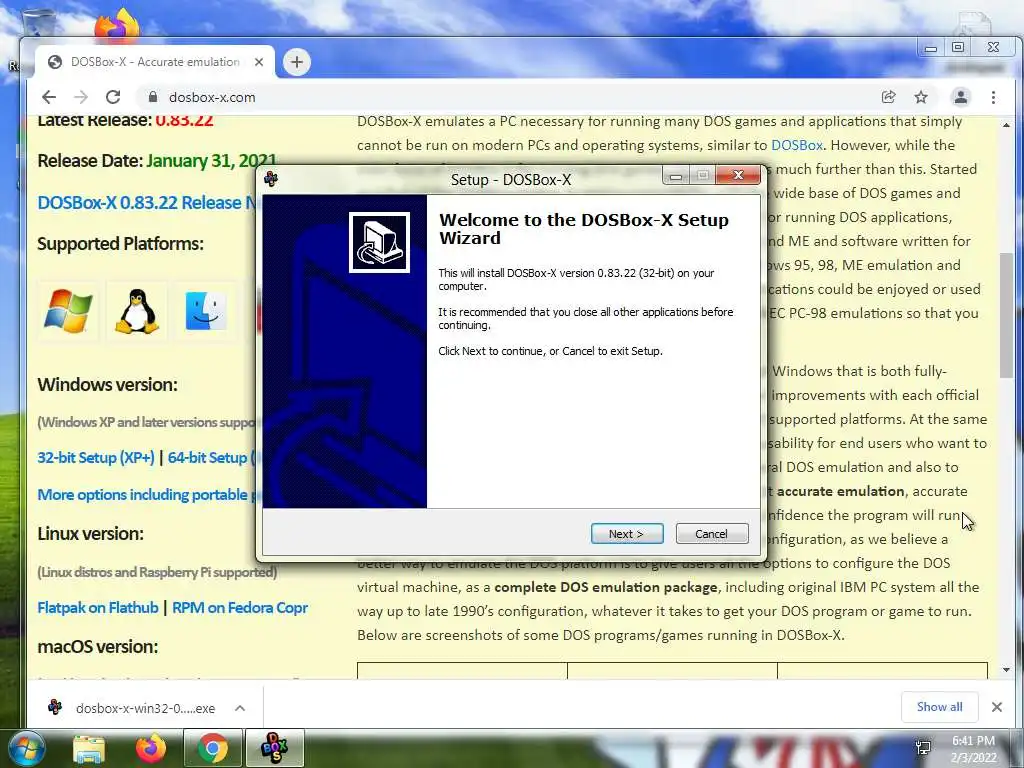This screenshot has height=768, width=1024.
Task: Open DOSBox-X 0.83.22 Release Notes link
Action: pyautogui.click(x=146, y=202)
